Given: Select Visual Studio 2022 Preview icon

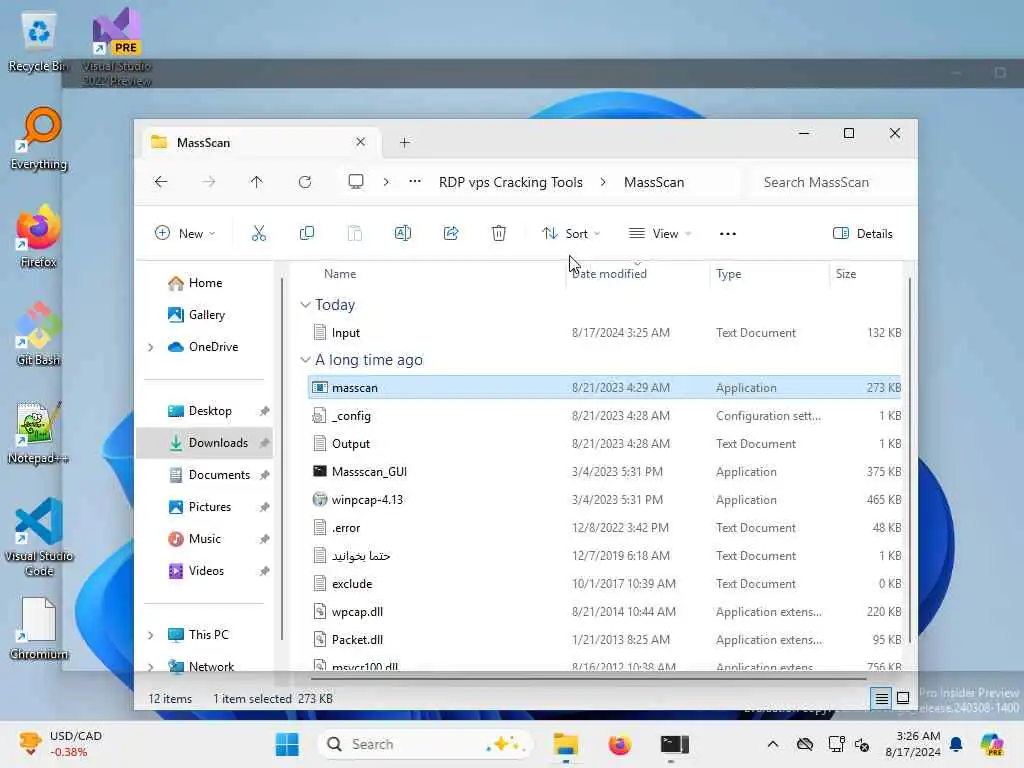Looking at the screenshot, I should [x=117, y=47].
